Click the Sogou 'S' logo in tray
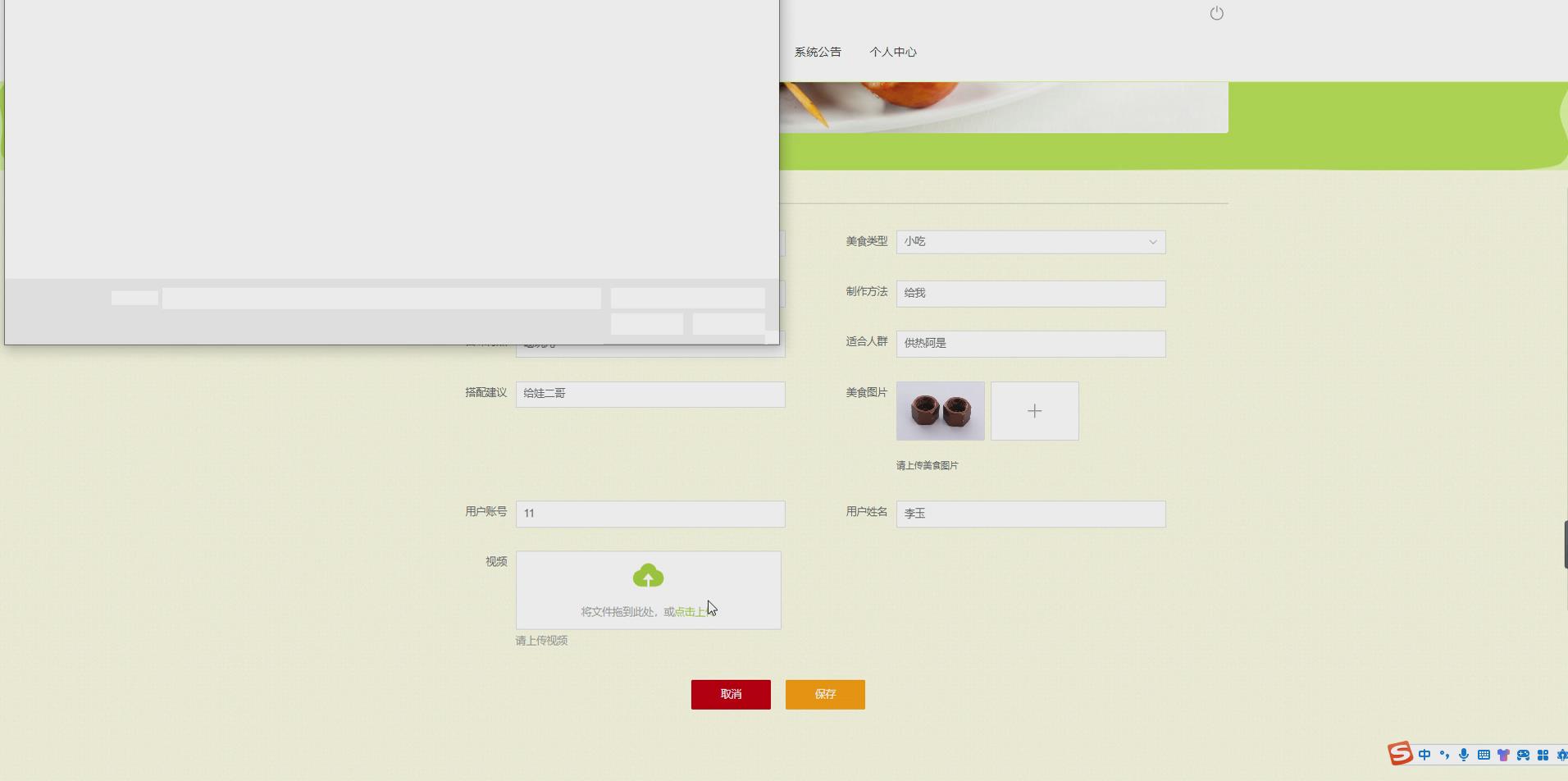This screenshot has height=781, width=1568. coord(1400,753)
